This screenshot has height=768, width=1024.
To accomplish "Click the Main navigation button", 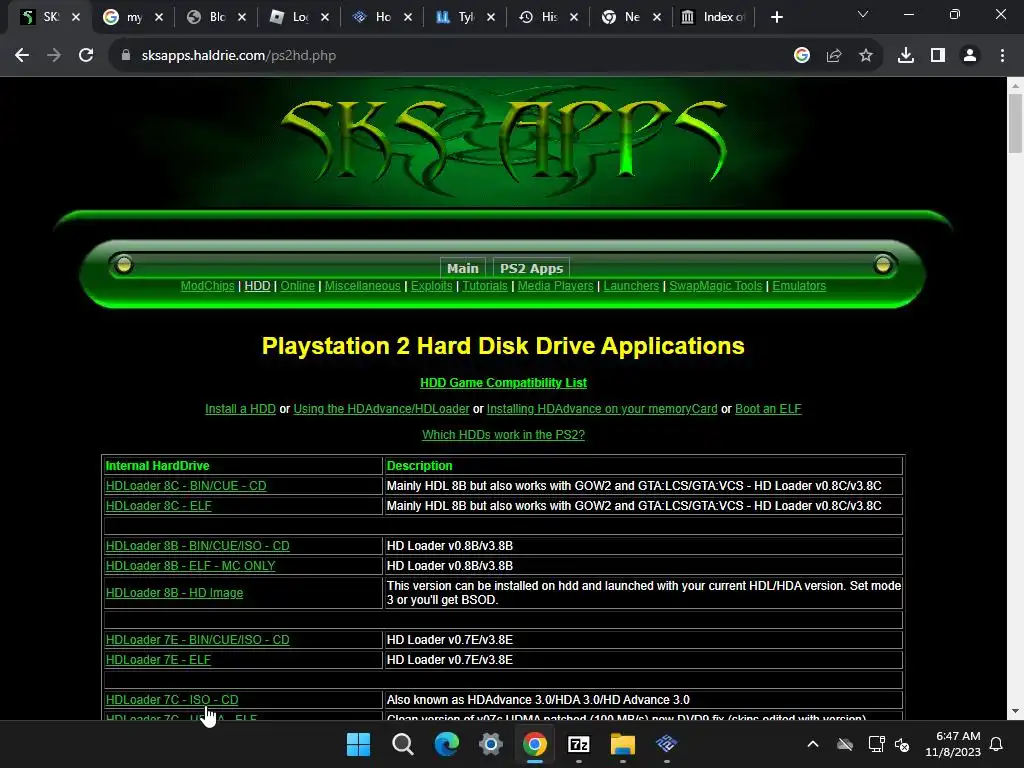I will [463, 268].
